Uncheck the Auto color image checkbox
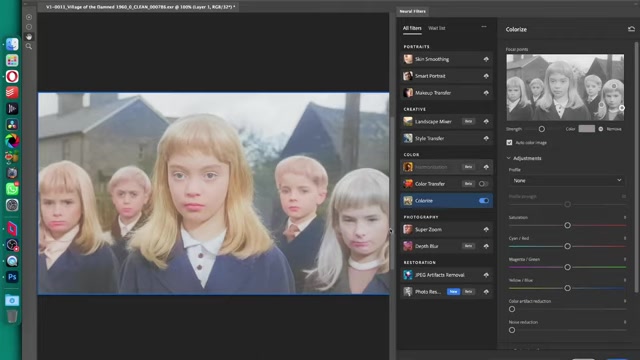Image resolution: width=640 pixels, height=360 pixels. click(509, 142)
